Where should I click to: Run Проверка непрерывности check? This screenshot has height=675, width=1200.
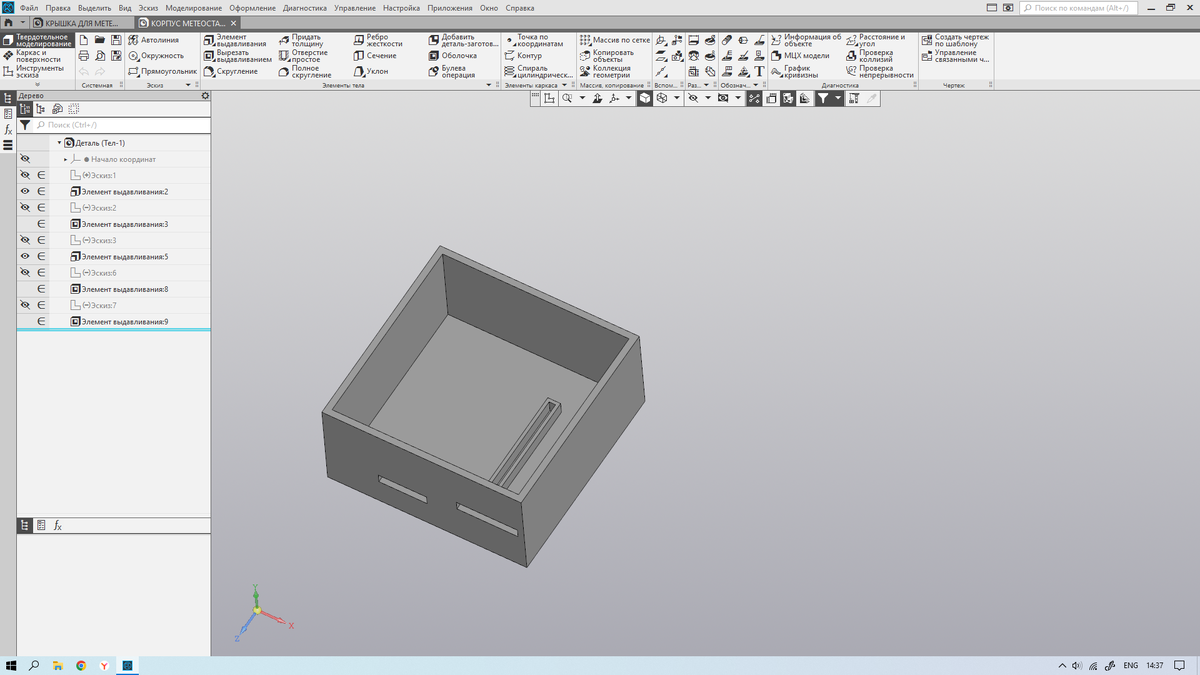[880, 72]
